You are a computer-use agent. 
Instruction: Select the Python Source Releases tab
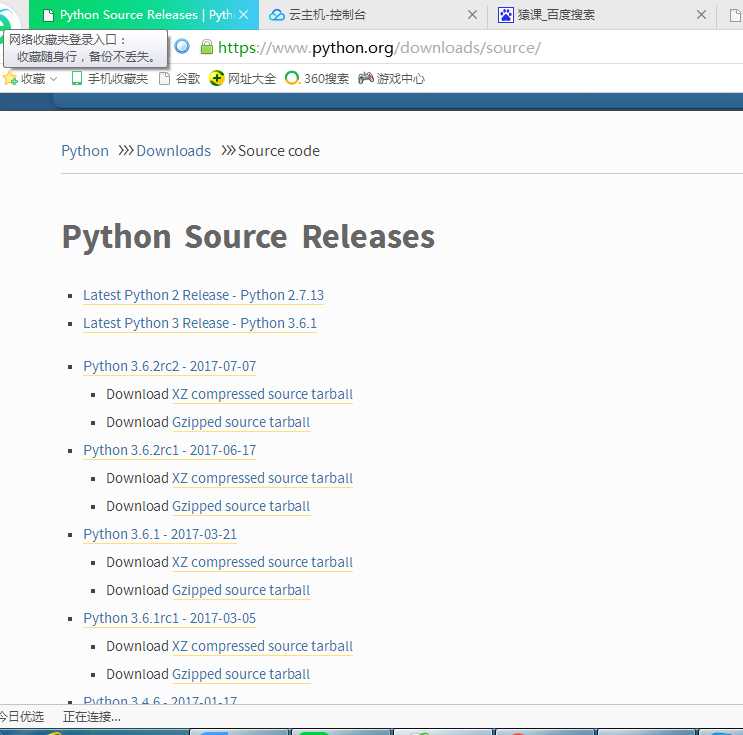tap(144, 15)
